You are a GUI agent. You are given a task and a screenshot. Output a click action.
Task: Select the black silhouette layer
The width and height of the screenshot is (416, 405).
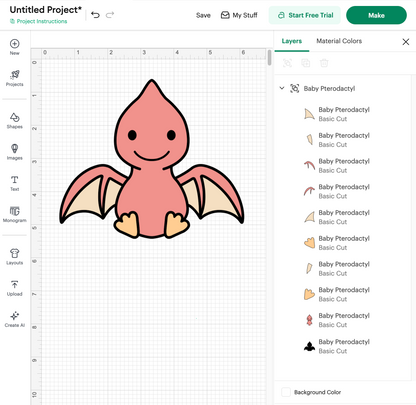click(342, 346)
